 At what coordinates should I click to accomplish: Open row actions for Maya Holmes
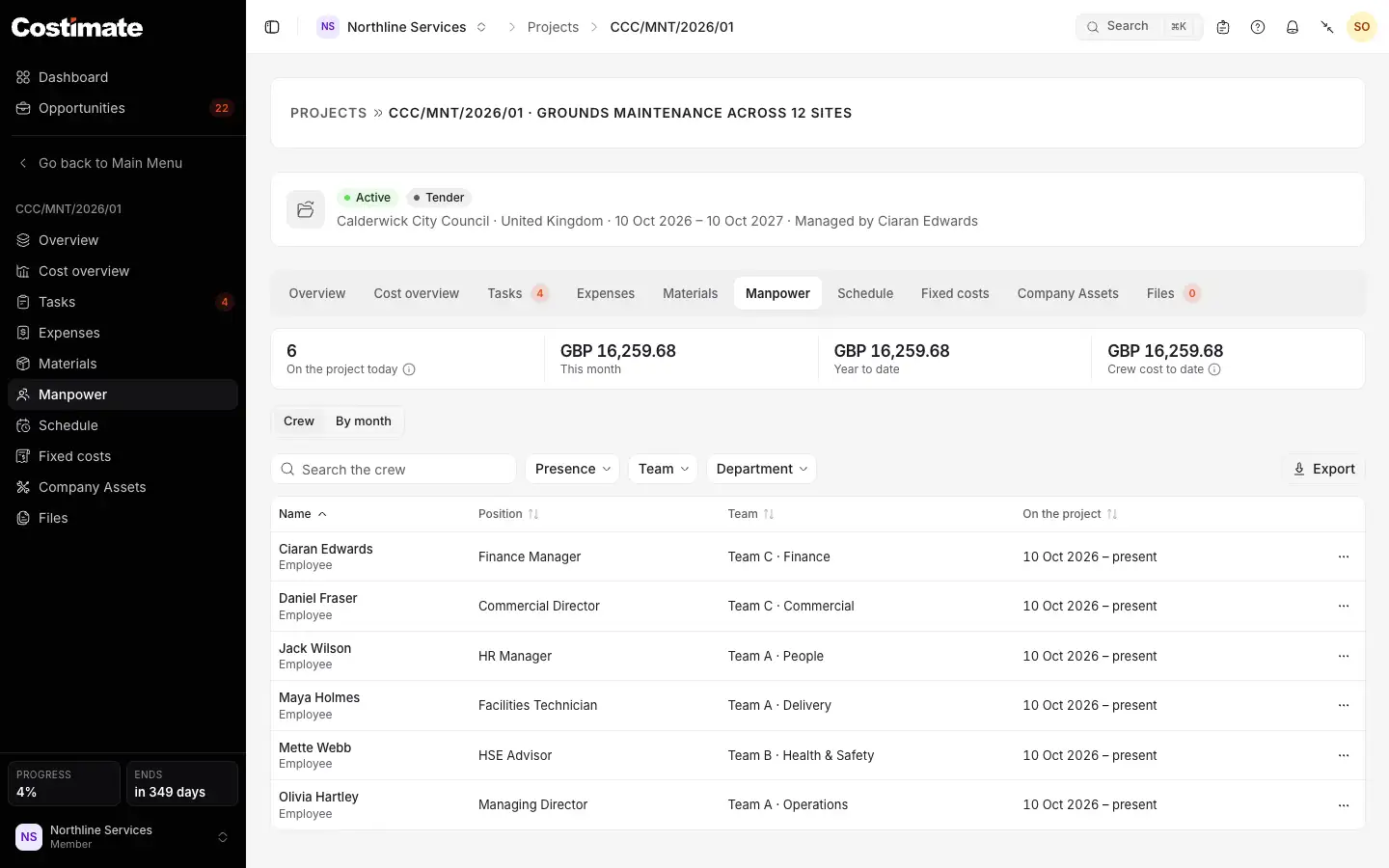[x=1344, y=705]
